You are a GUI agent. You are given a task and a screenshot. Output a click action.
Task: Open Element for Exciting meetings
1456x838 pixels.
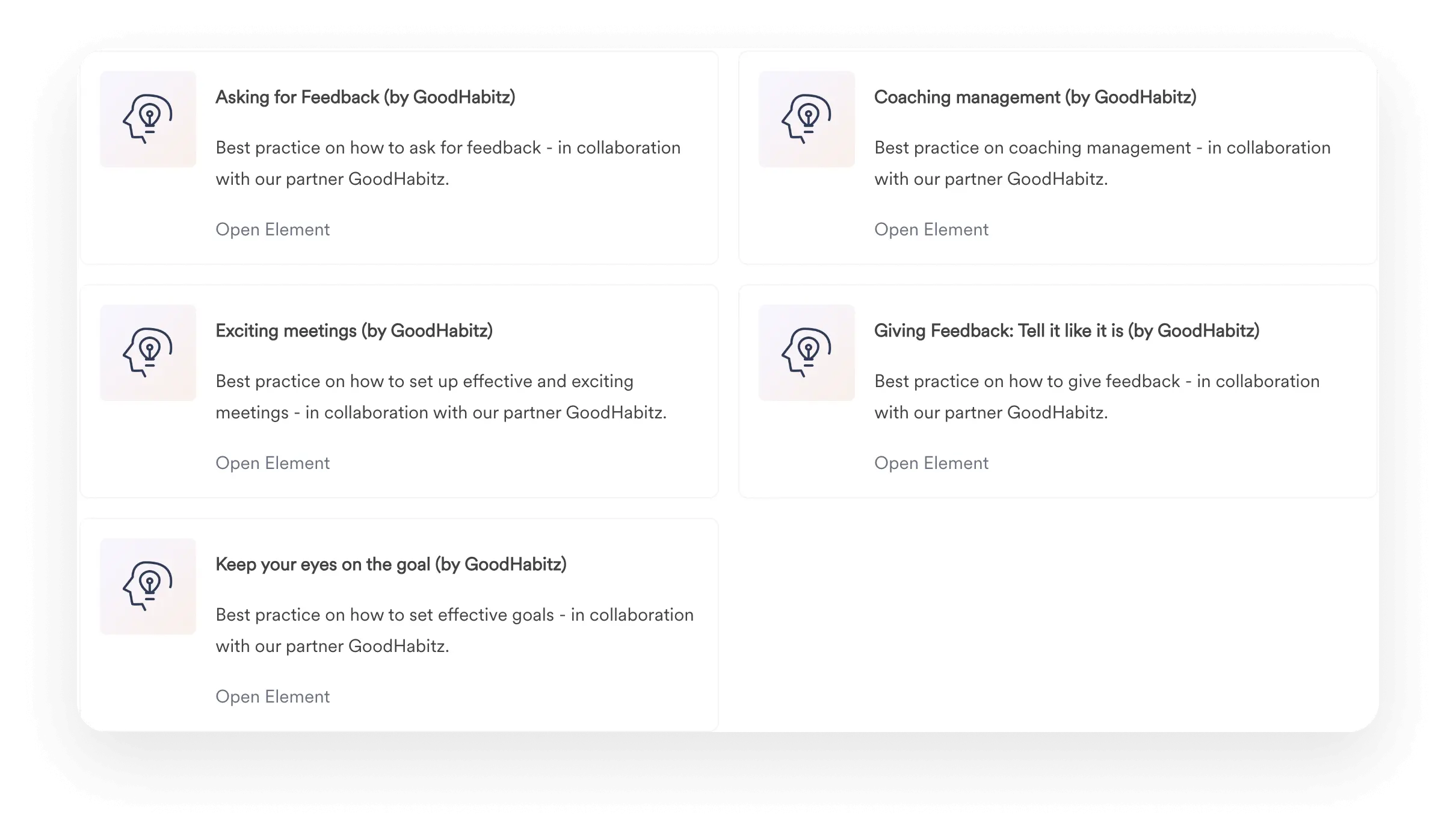tap(273, 463)
